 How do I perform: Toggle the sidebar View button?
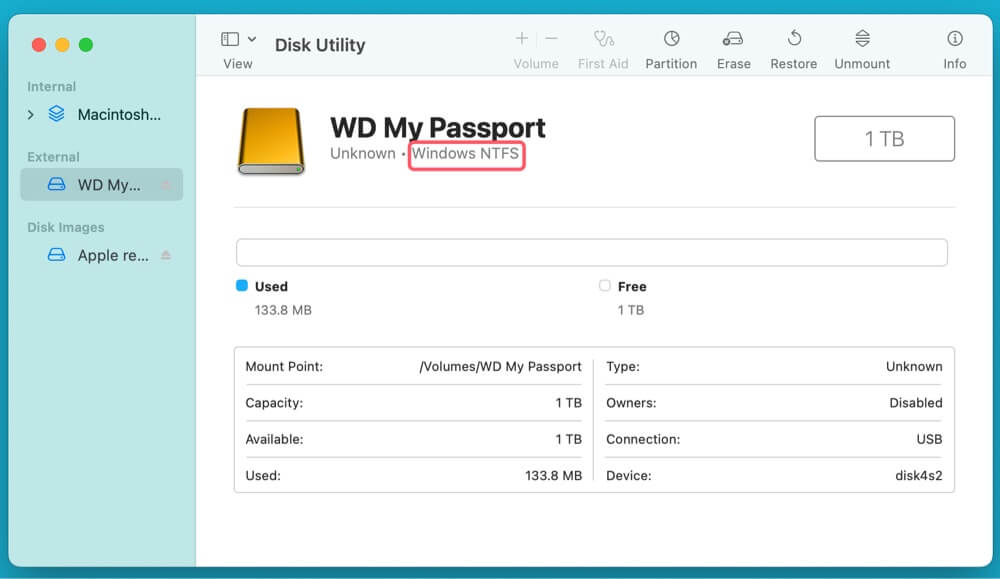click(230, 39)
